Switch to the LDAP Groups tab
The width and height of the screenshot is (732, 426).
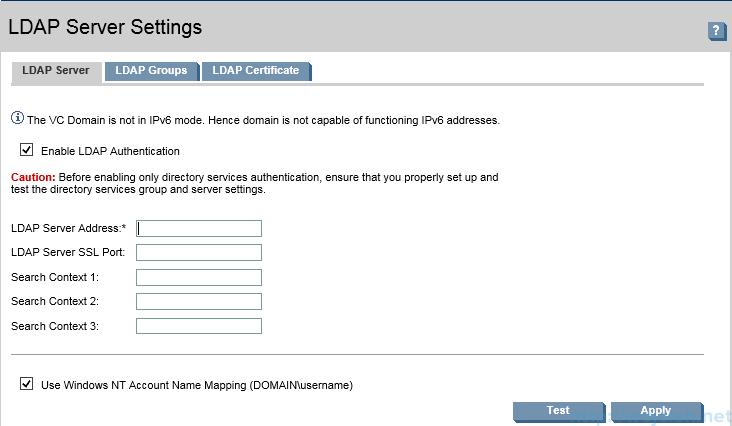(151, 71)
